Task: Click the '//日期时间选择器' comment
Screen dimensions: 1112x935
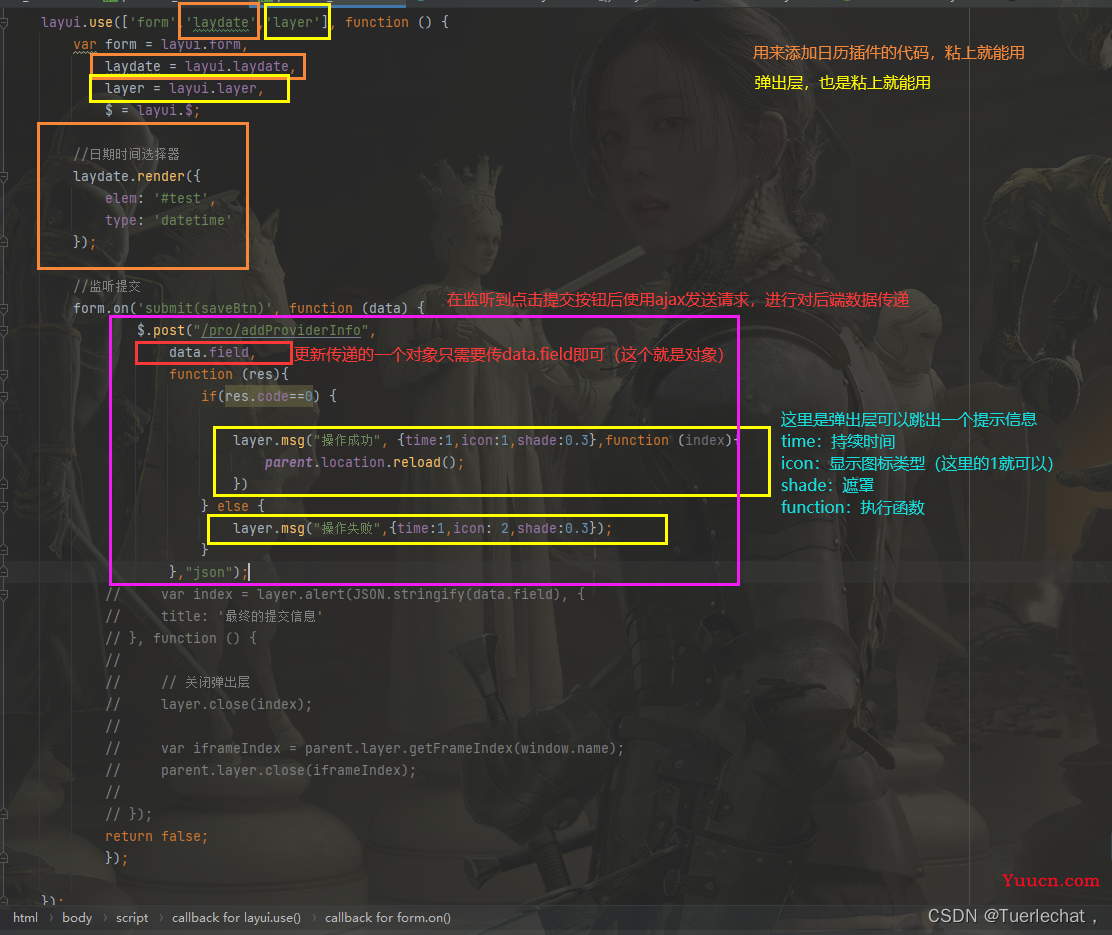Action: tap(126, 155)
